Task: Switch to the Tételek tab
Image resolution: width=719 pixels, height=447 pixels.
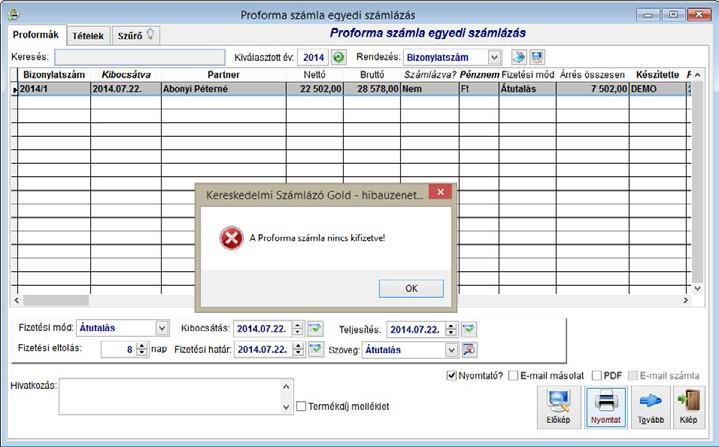Action: click(x=88, y=36)
